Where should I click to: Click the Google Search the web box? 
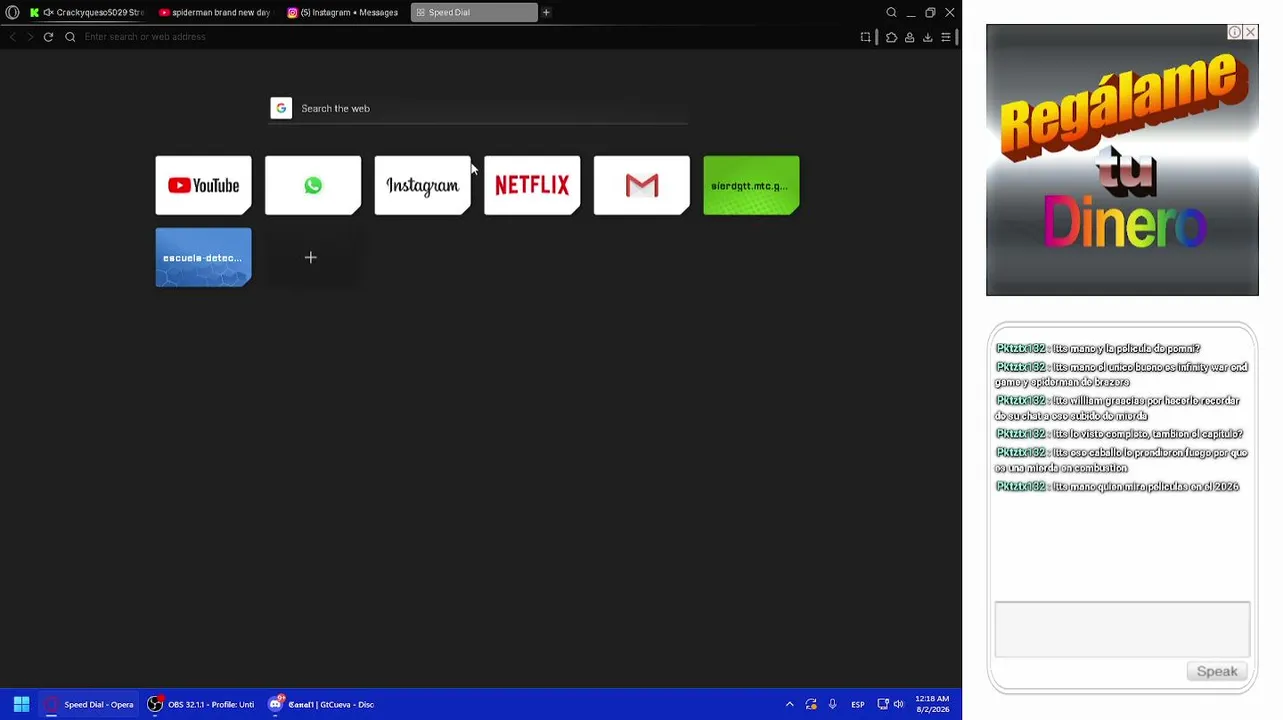click(479, 108)
